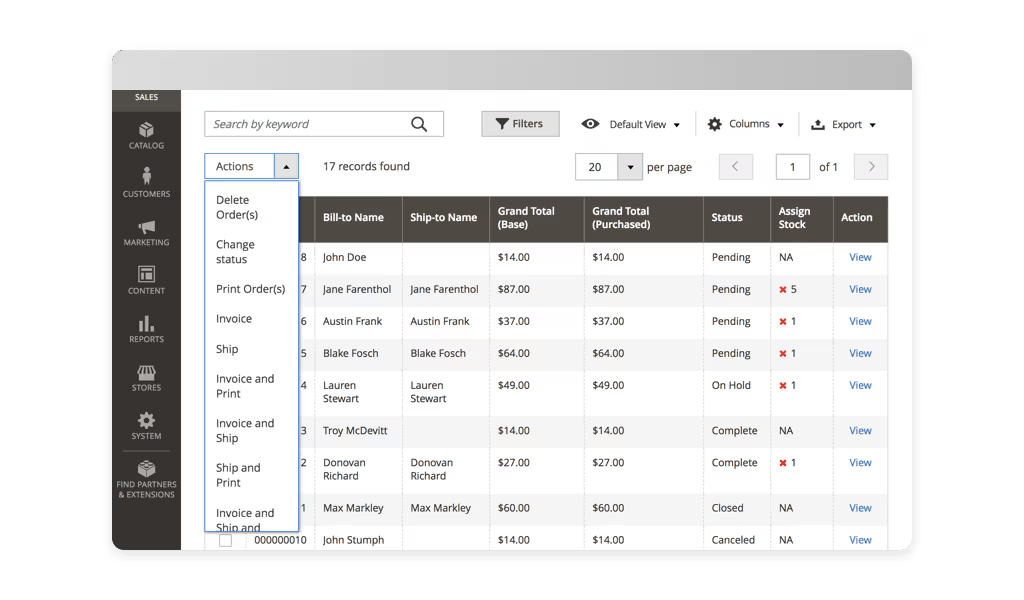Tick the checkbox for order 000000010
The image size is (1024, 600).
tap(225, 540)
